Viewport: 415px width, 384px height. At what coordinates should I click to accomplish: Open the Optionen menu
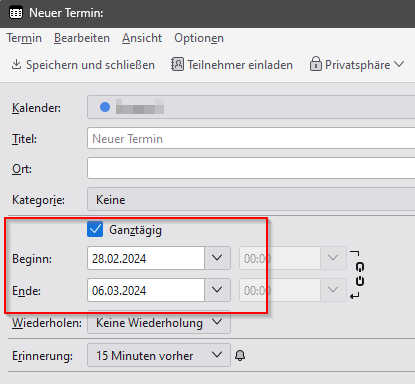(199, 38)
